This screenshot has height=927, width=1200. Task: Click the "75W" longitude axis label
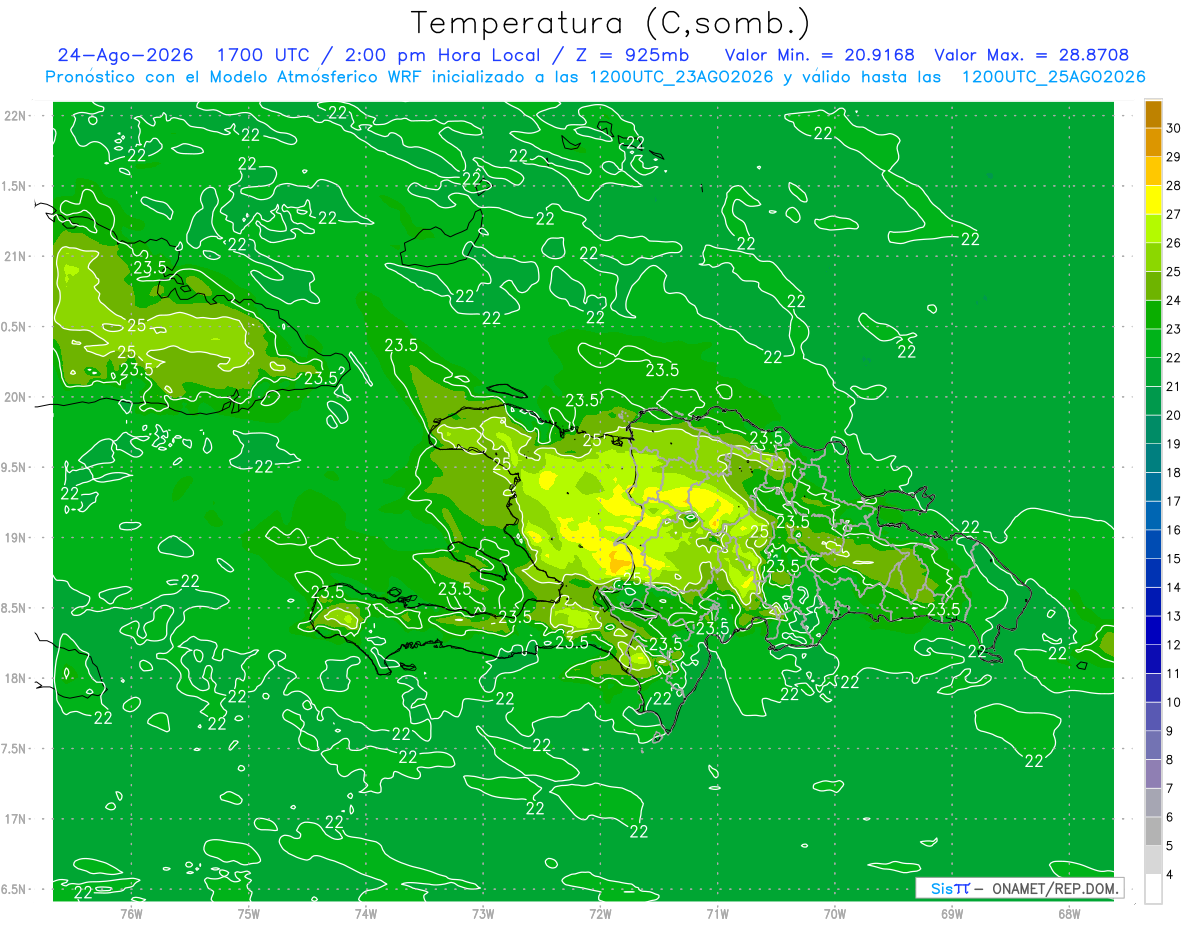point(249,913)
